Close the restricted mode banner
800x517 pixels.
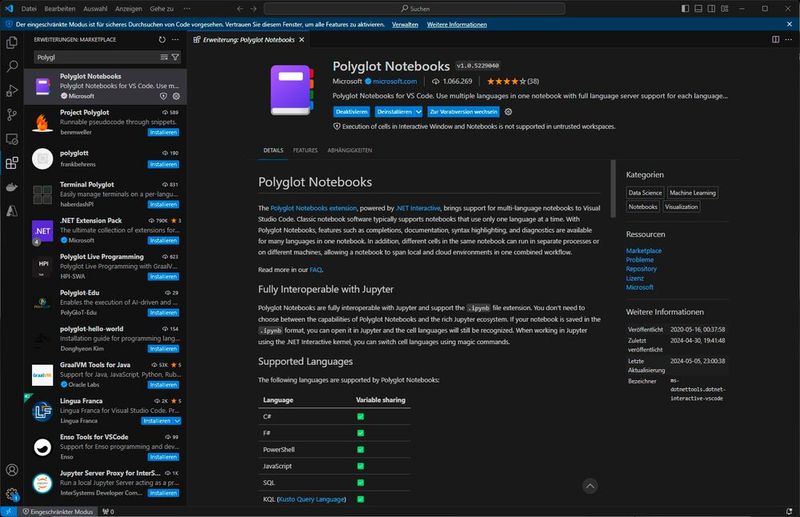pos(789,24)
